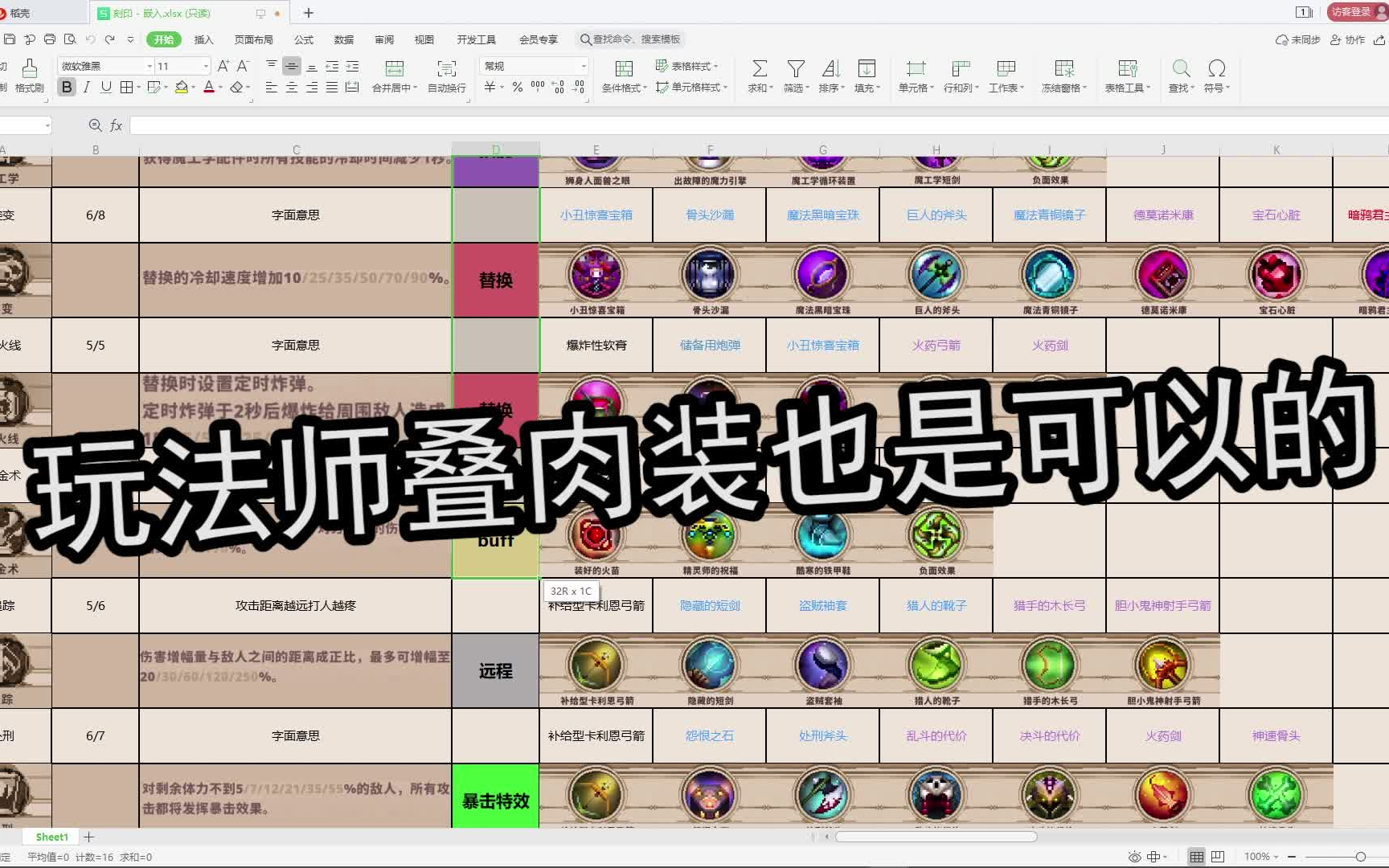Image resolution: width=1389 pixels, height=868 pixels.
Task: Open Rows and Columns (行和列) menu
Action: click(961, 76)
